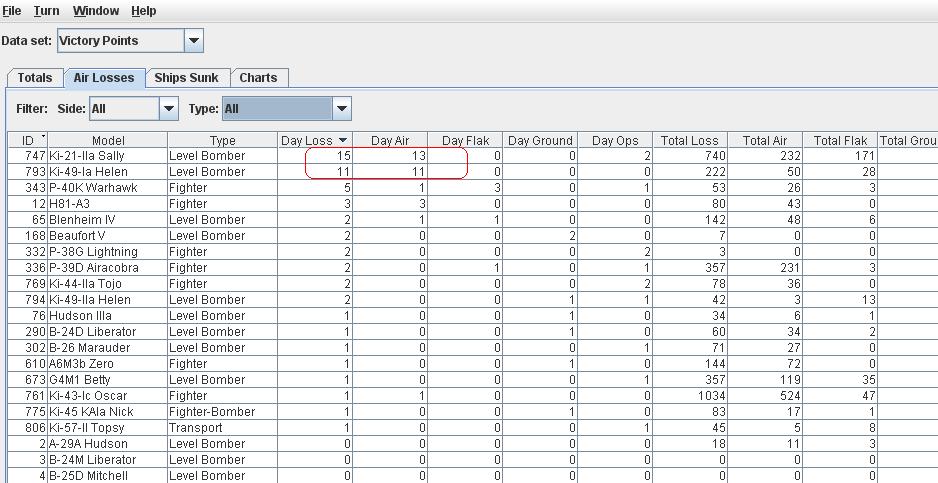This screenshot has width=938, height=483.
Task: Expand the Side filter dropdown
Action: tap(169, 109)
